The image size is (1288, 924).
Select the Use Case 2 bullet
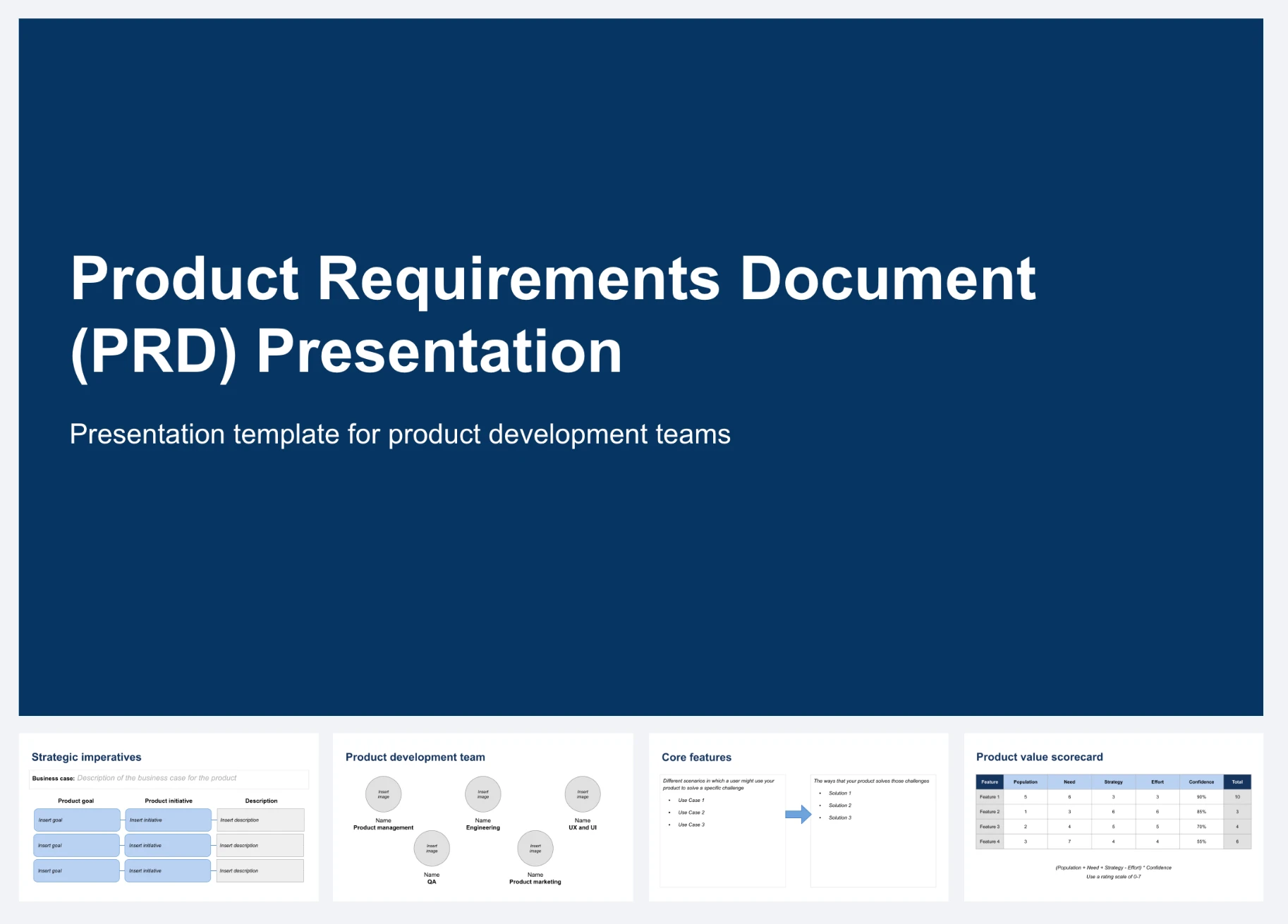click(x=691, y=813)
